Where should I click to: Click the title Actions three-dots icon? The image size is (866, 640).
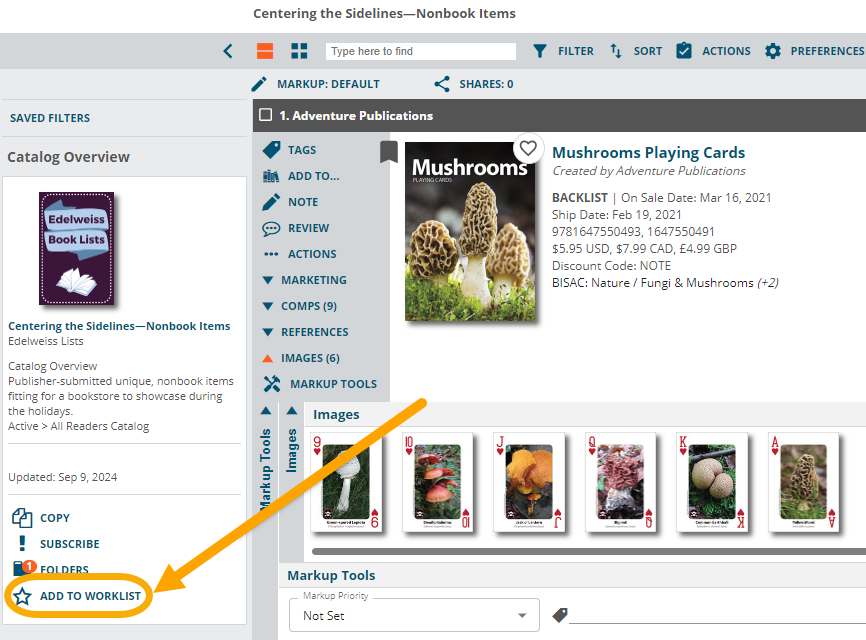(x=271, y=254)
